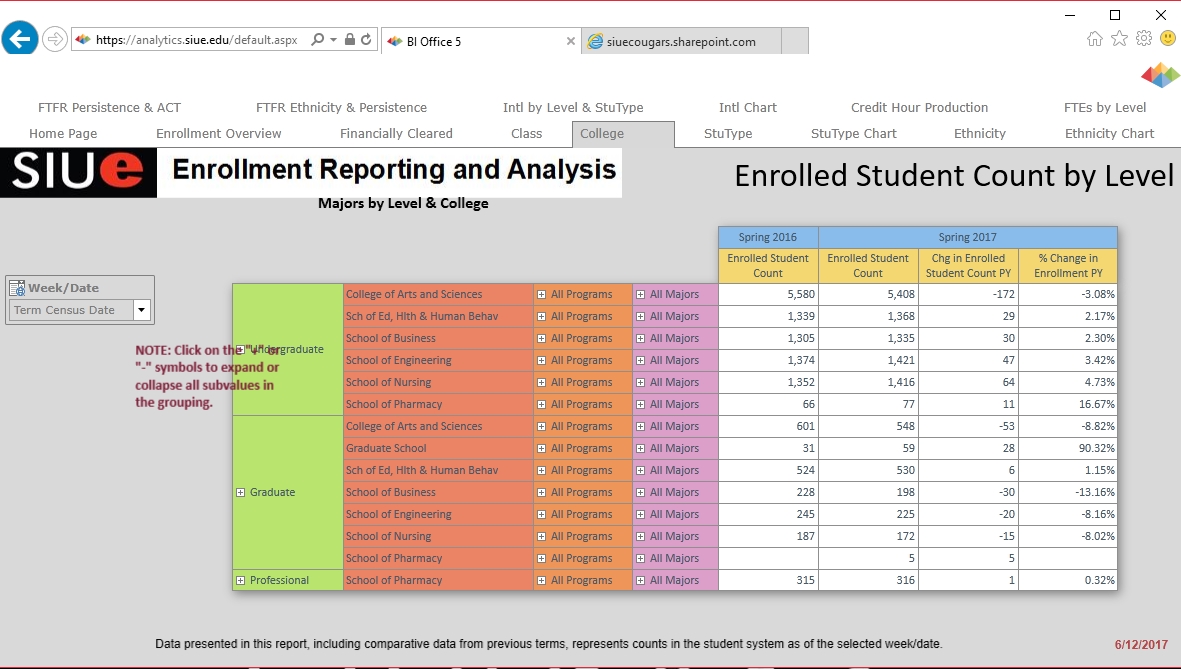This screenshot has height=669, width=1181.
Task: Switch to the Enrollment Overview tab
Action: (218, 133)
